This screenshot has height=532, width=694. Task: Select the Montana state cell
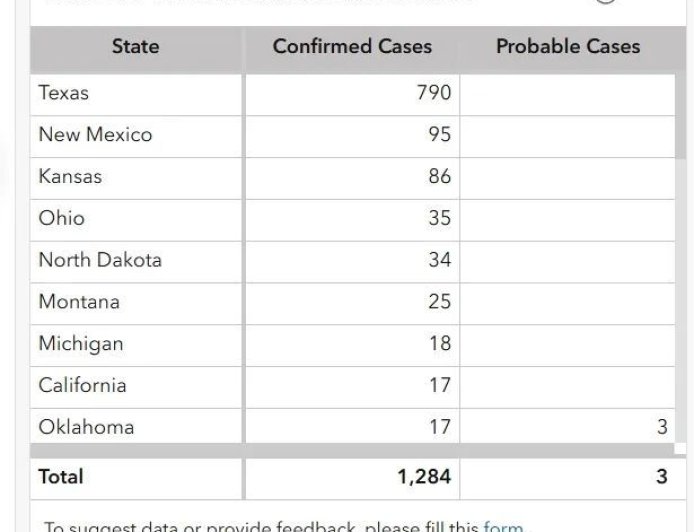point(79,302)
